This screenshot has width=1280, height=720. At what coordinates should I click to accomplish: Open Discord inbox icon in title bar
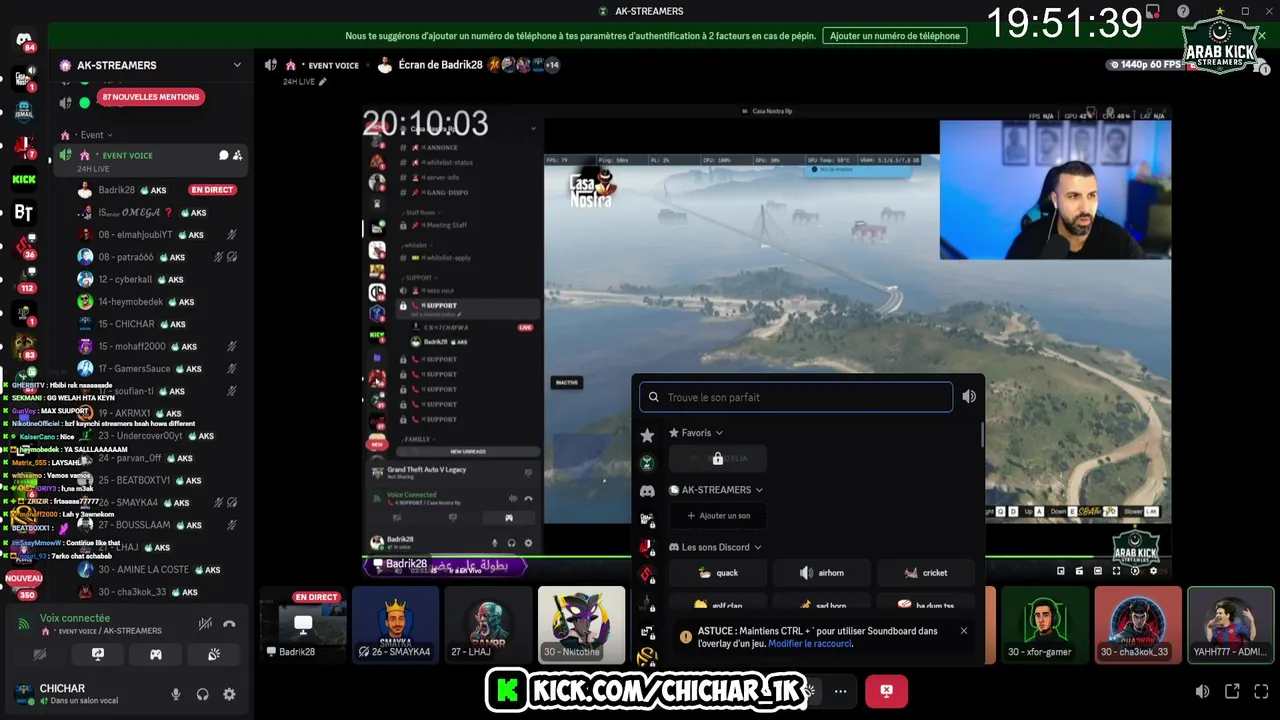[1153, 12]
